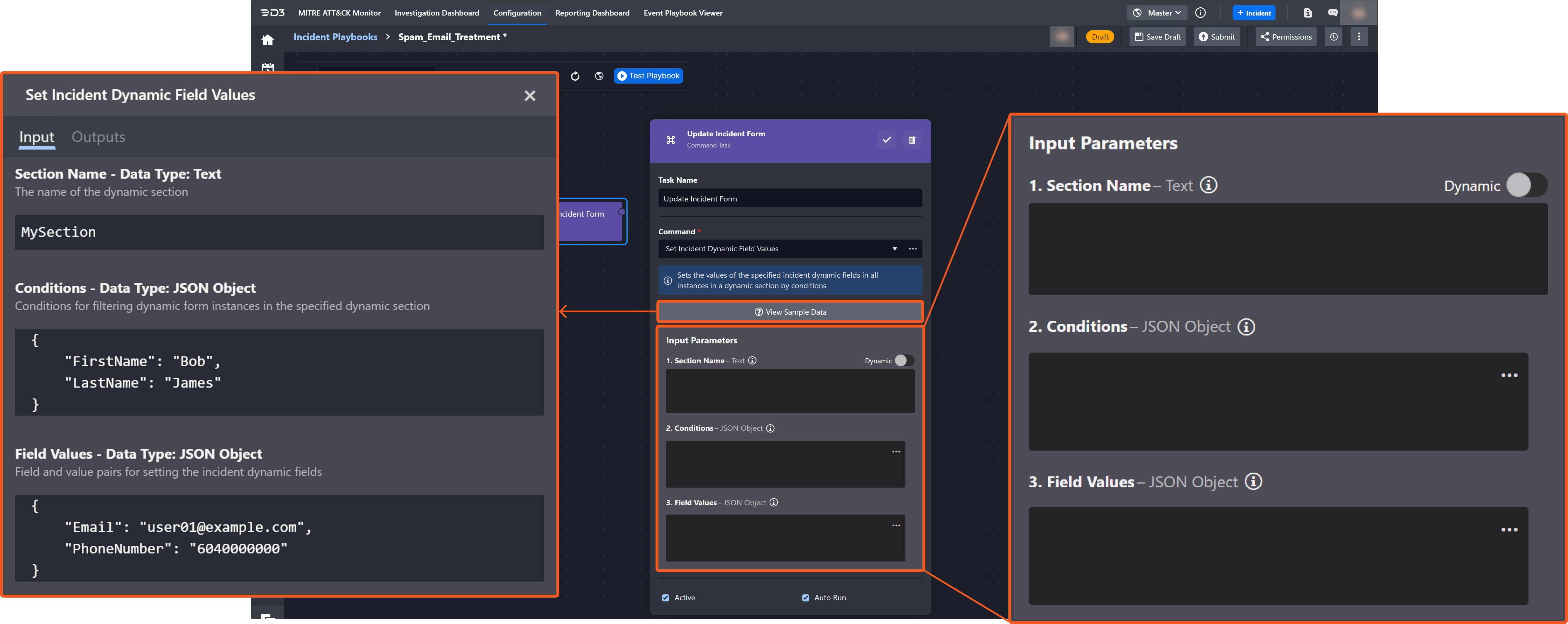1568x624 pixels.
Task: Click the "FirstName": "Bob" line in the Conditions sample
Action: pyautogui.click(x=143, y=362)
